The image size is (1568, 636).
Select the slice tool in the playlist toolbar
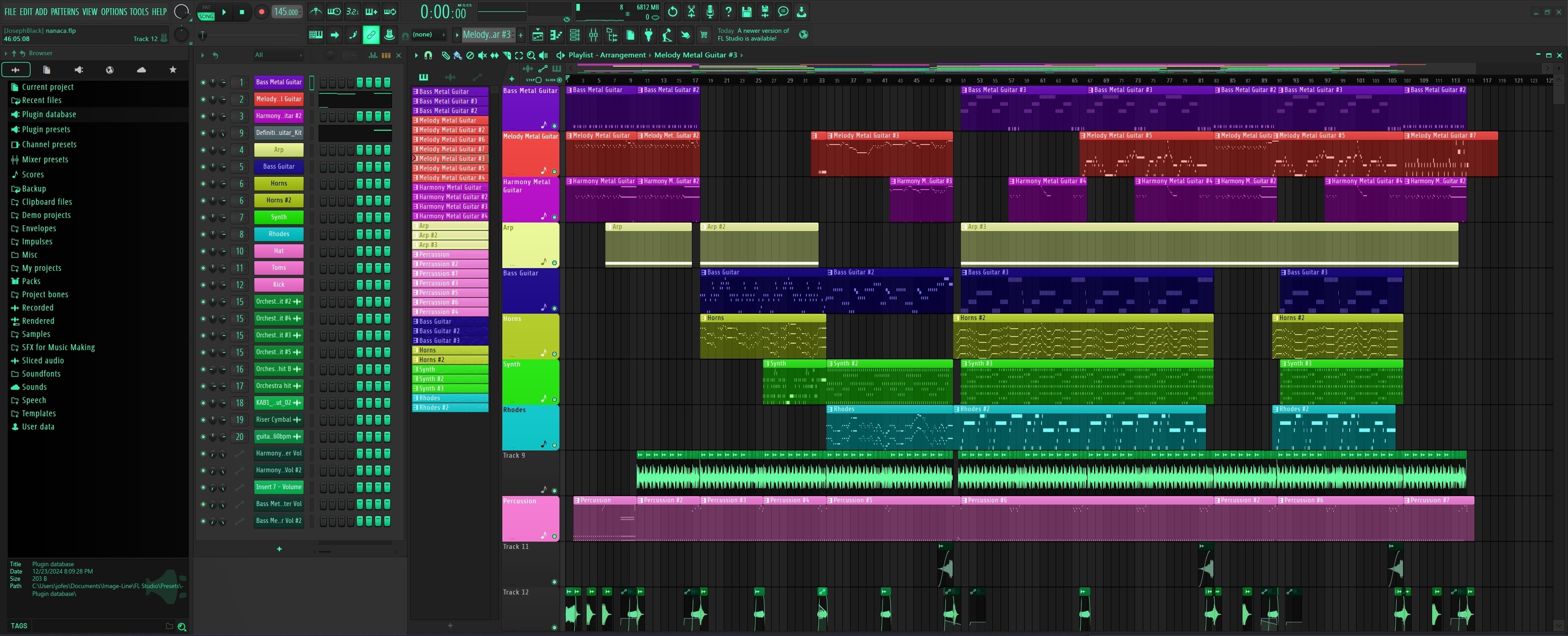click(506, 55)
